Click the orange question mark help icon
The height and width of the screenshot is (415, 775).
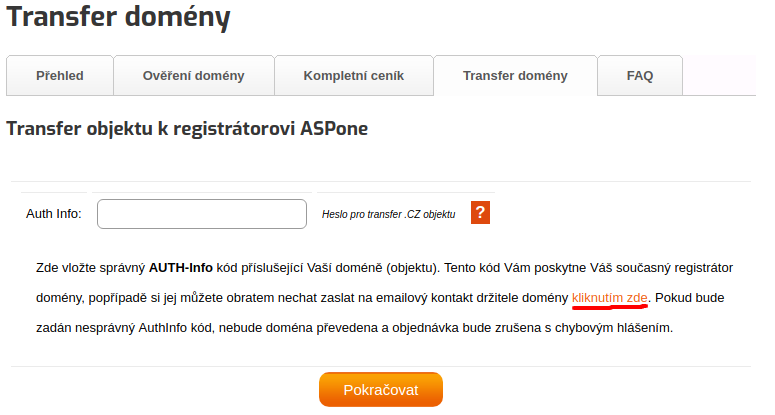(480, 213)
